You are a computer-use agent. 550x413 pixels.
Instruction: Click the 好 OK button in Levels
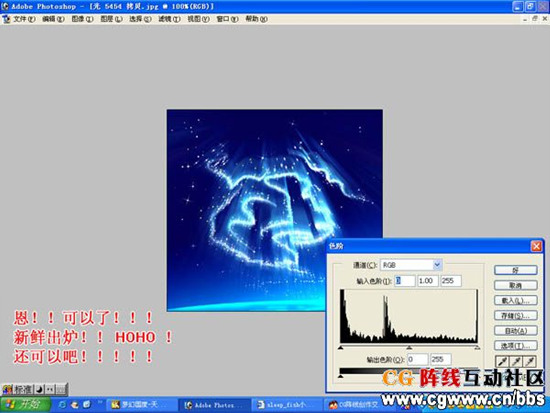point(515,270)
